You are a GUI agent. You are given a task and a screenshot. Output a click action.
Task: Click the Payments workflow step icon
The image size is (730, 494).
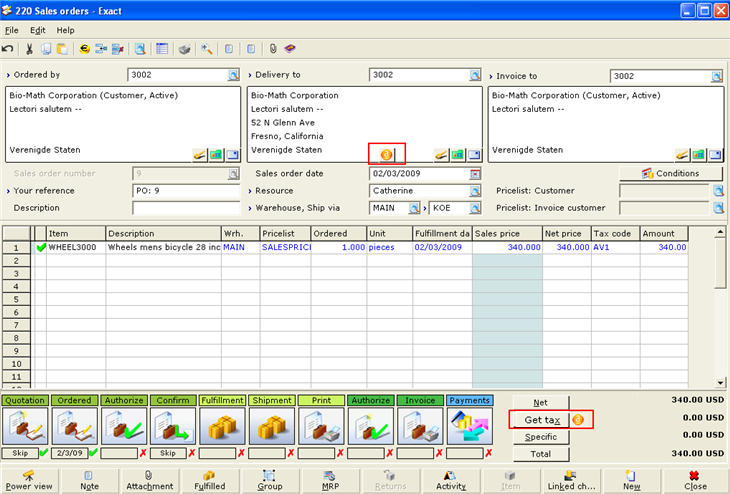pyautogui.click(x=470, y=426)
